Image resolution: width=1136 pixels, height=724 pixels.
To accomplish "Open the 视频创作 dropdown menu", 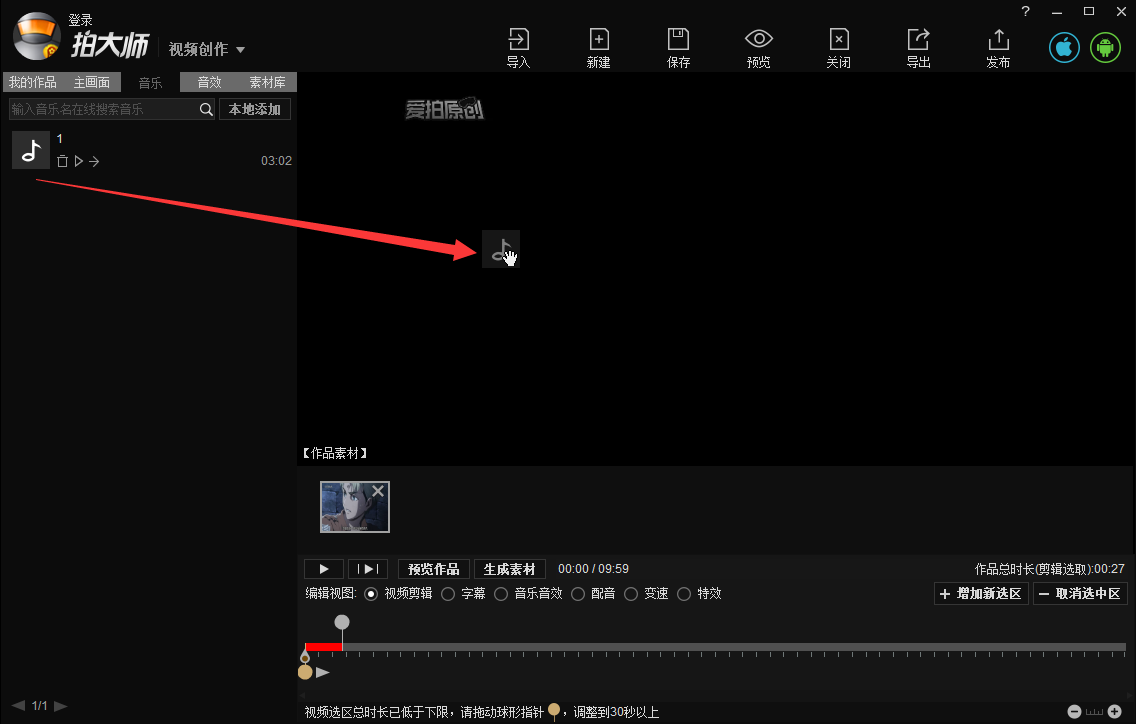I will [207, 48].
